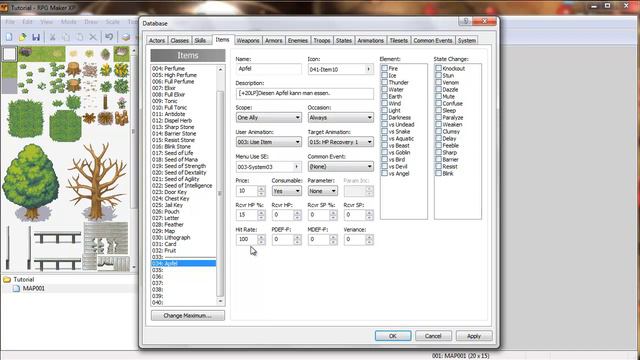Screen dimensions: 640x360
Task: Open the Parameter dropdown showing None
Action: 322,191
